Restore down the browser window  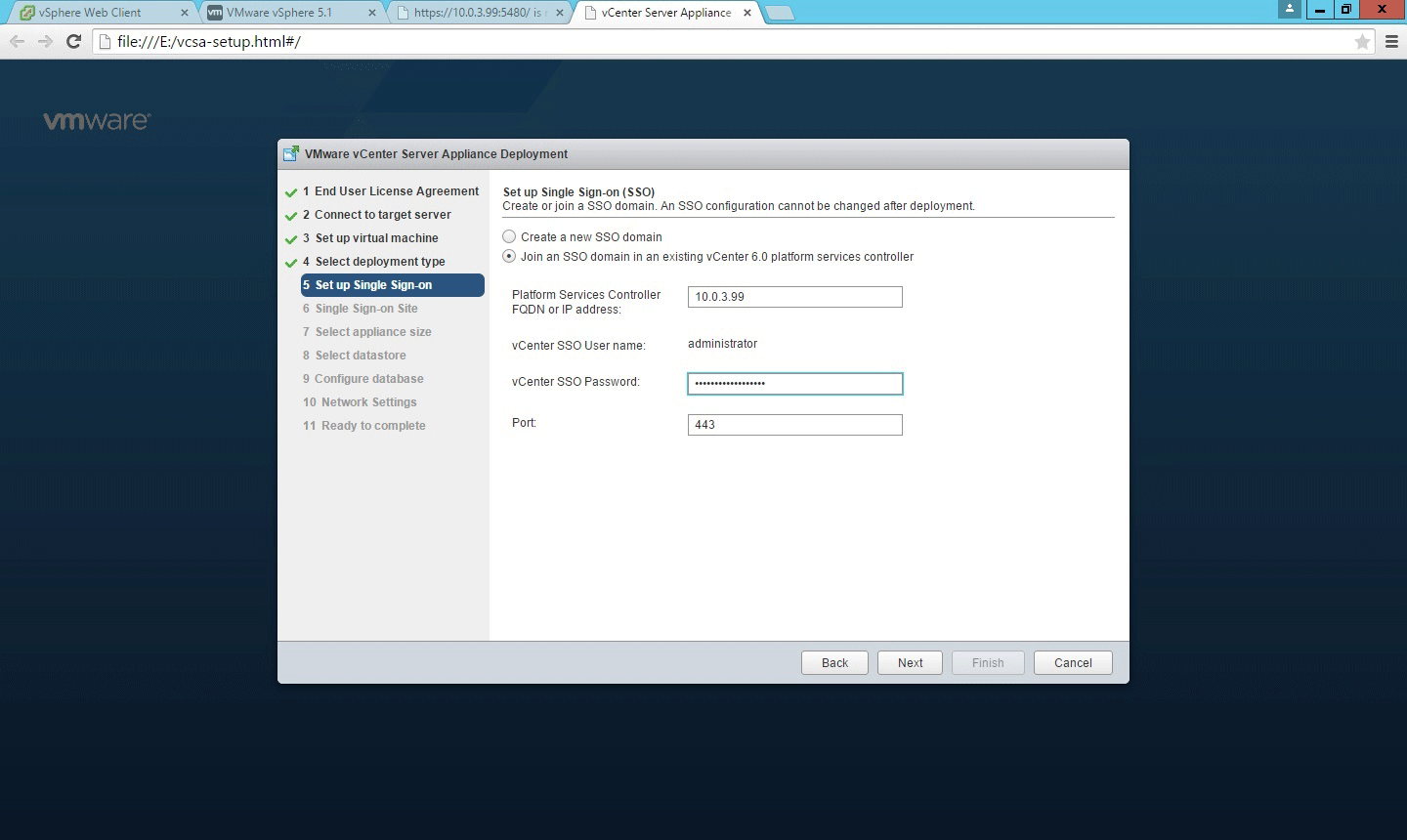(x=1346, y=9)
